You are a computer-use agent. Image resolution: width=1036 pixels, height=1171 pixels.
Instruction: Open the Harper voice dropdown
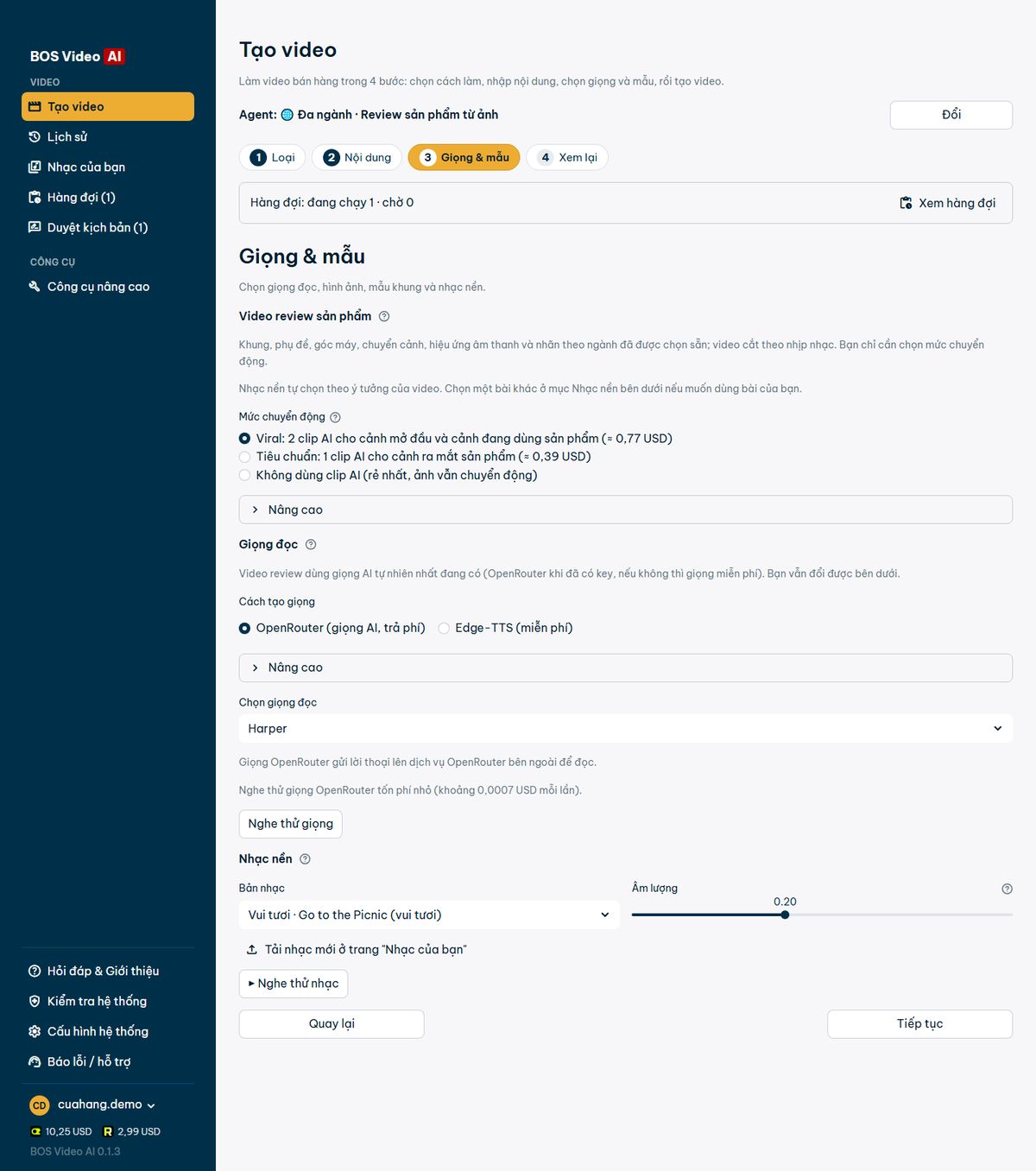coord(625,728)
